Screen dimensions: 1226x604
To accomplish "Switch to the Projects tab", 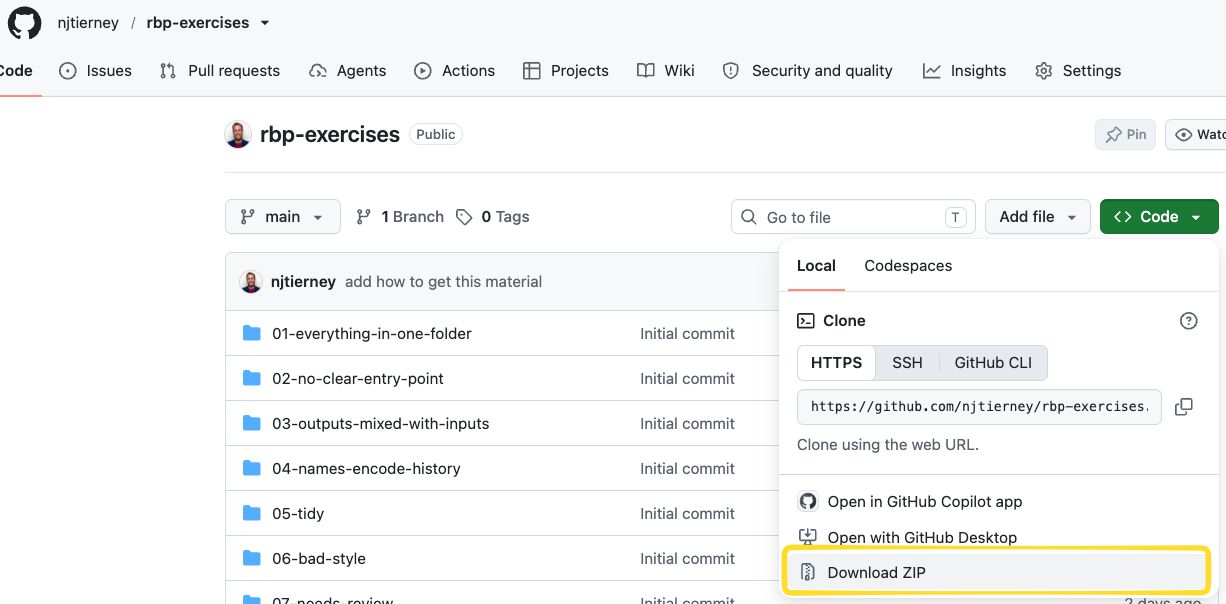I will 566,70.
